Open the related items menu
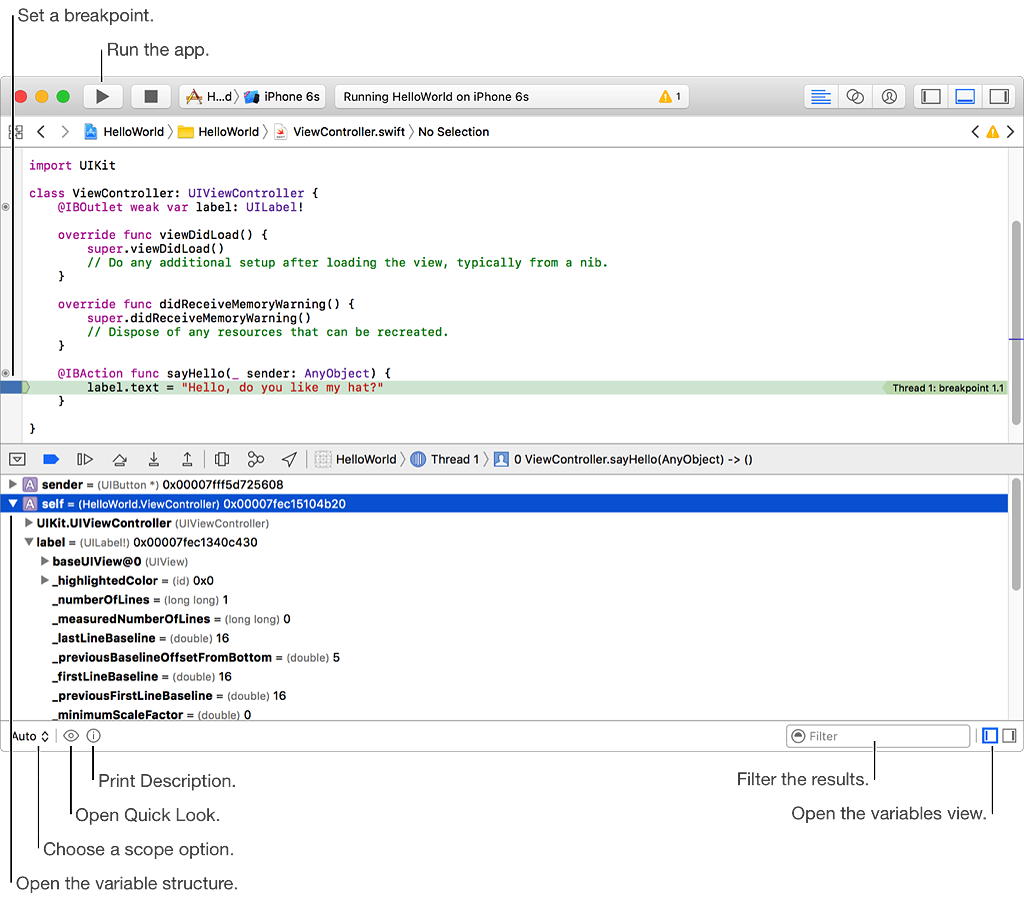The height and width of the screenshot is (898, 1024). pyautogui.click(x=16, y=132)
